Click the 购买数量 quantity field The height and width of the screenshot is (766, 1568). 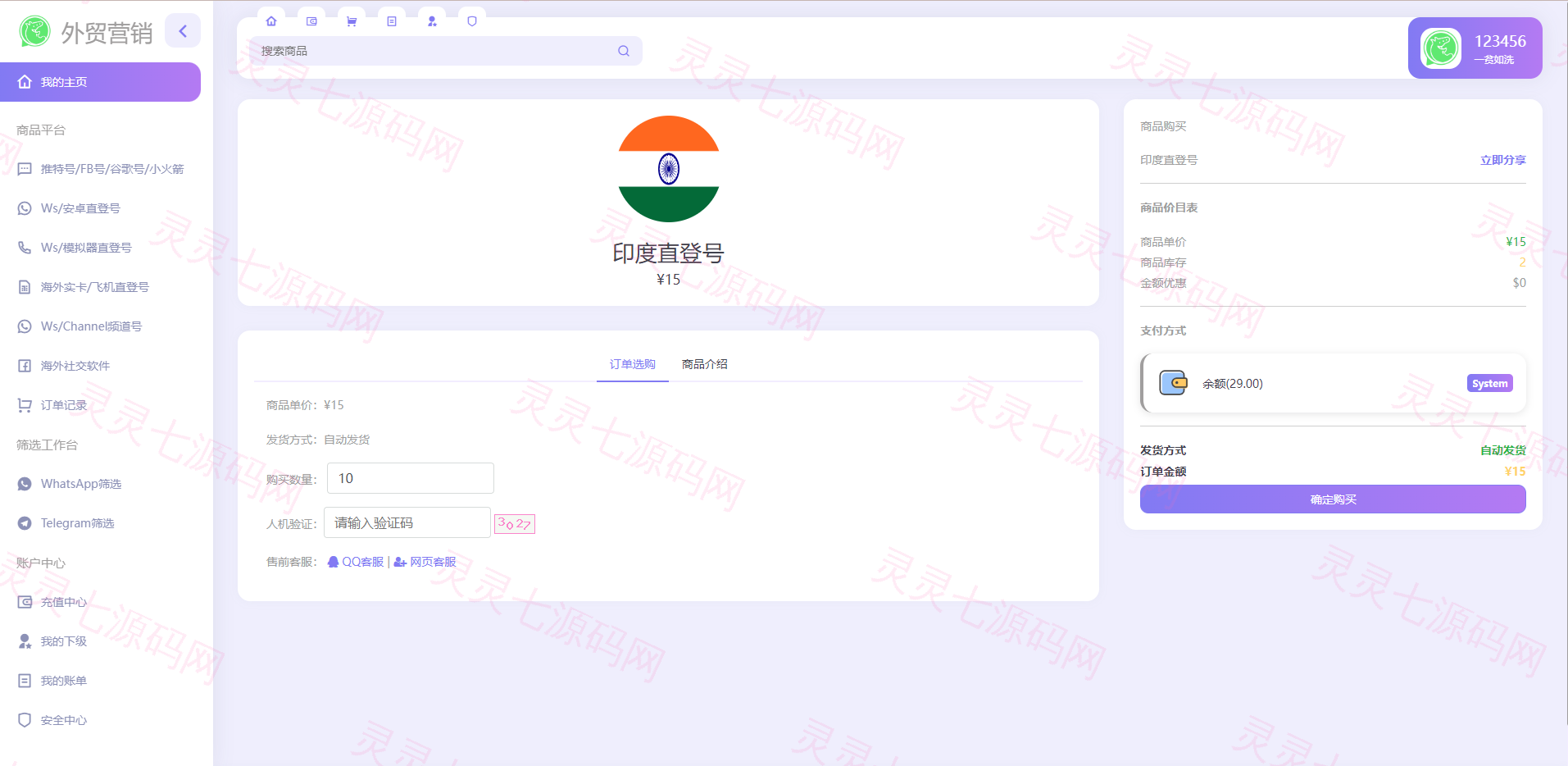coord(411,478)
